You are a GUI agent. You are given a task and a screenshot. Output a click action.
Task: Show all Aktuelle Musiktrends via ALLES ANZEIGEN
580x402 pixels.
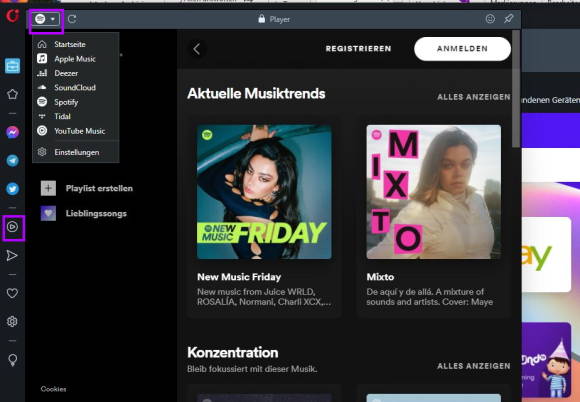coord(473,97)
